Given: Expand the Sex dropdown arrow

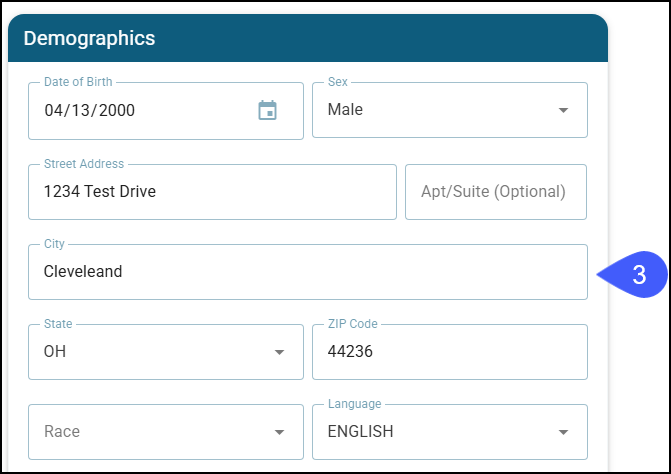Looking at the screenshot, I should pyautogui.click(x=563, y=110).
